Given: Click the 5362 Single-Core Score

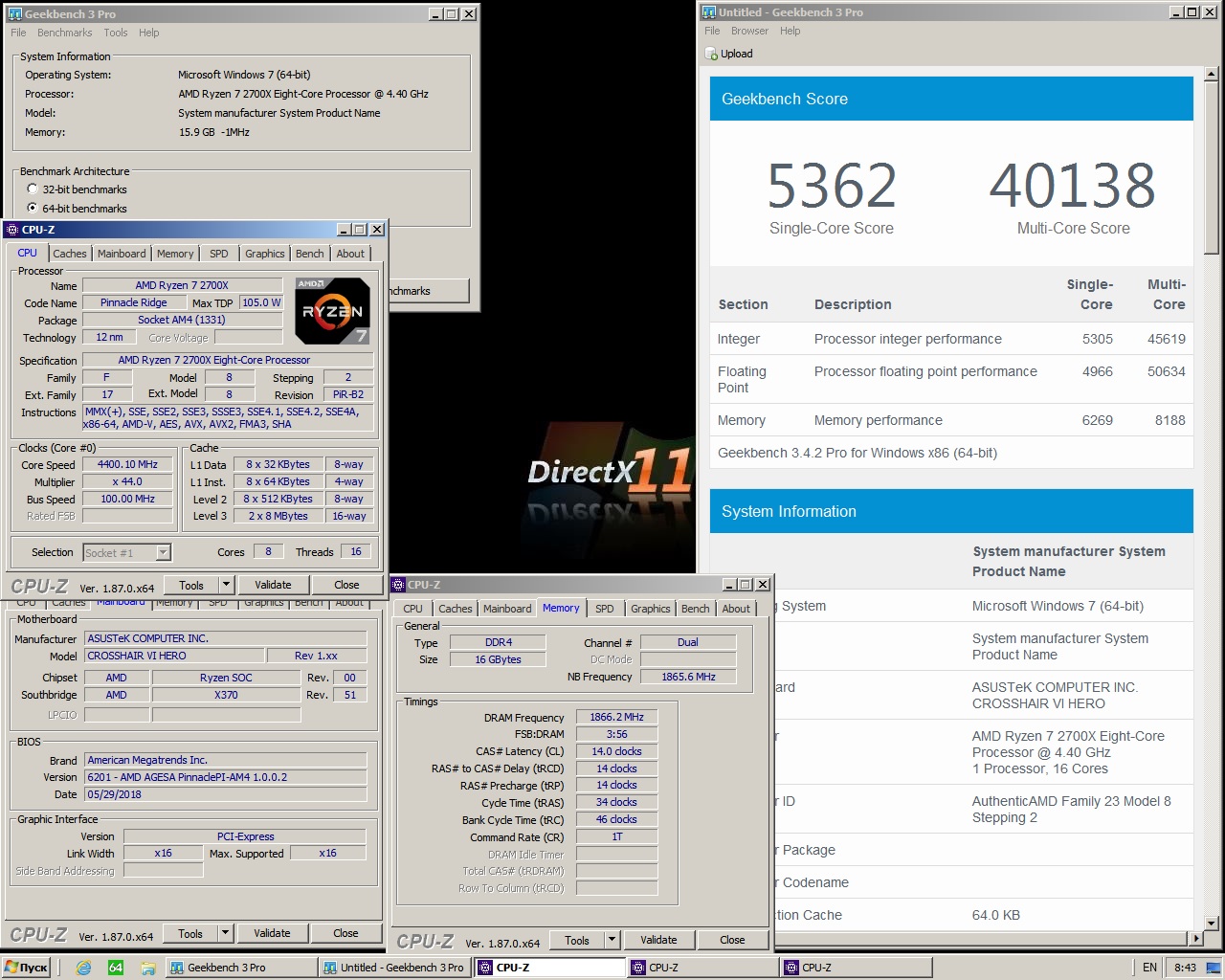Looking at the screenshot, I should [x=832, y=186].
